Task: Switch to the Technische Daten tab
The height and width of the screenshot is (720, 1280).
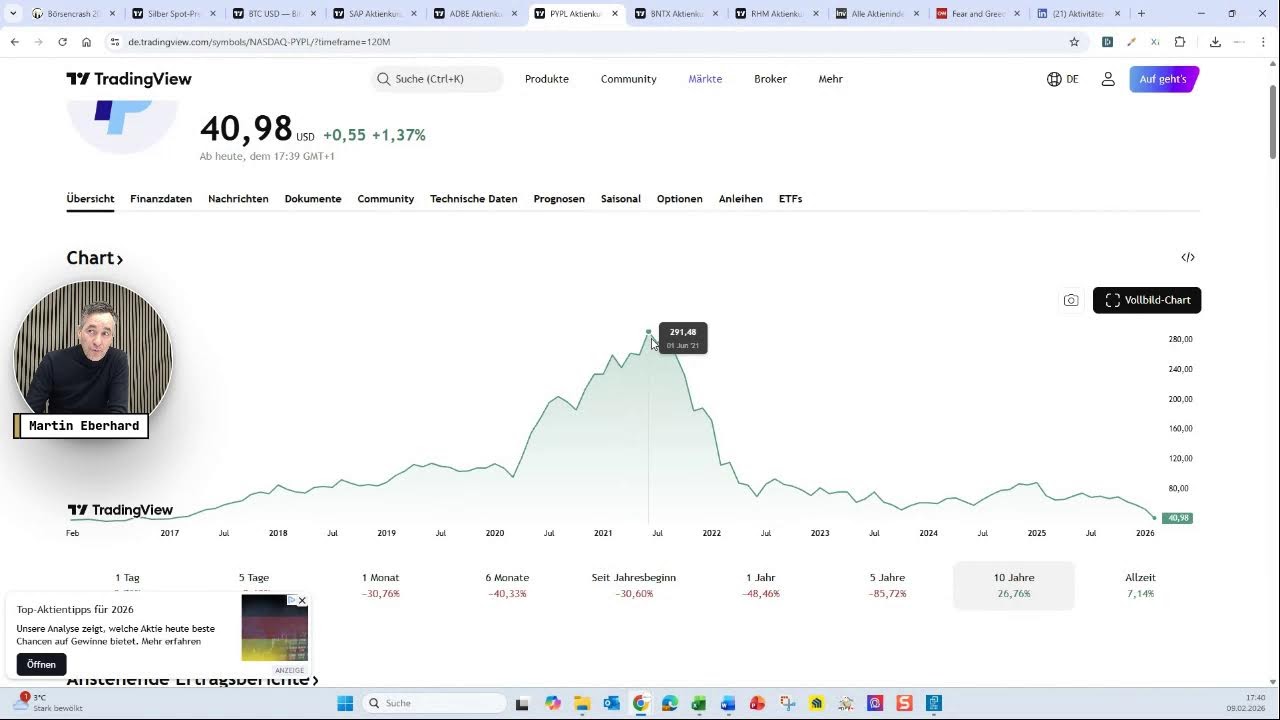Action: [474, 199]
